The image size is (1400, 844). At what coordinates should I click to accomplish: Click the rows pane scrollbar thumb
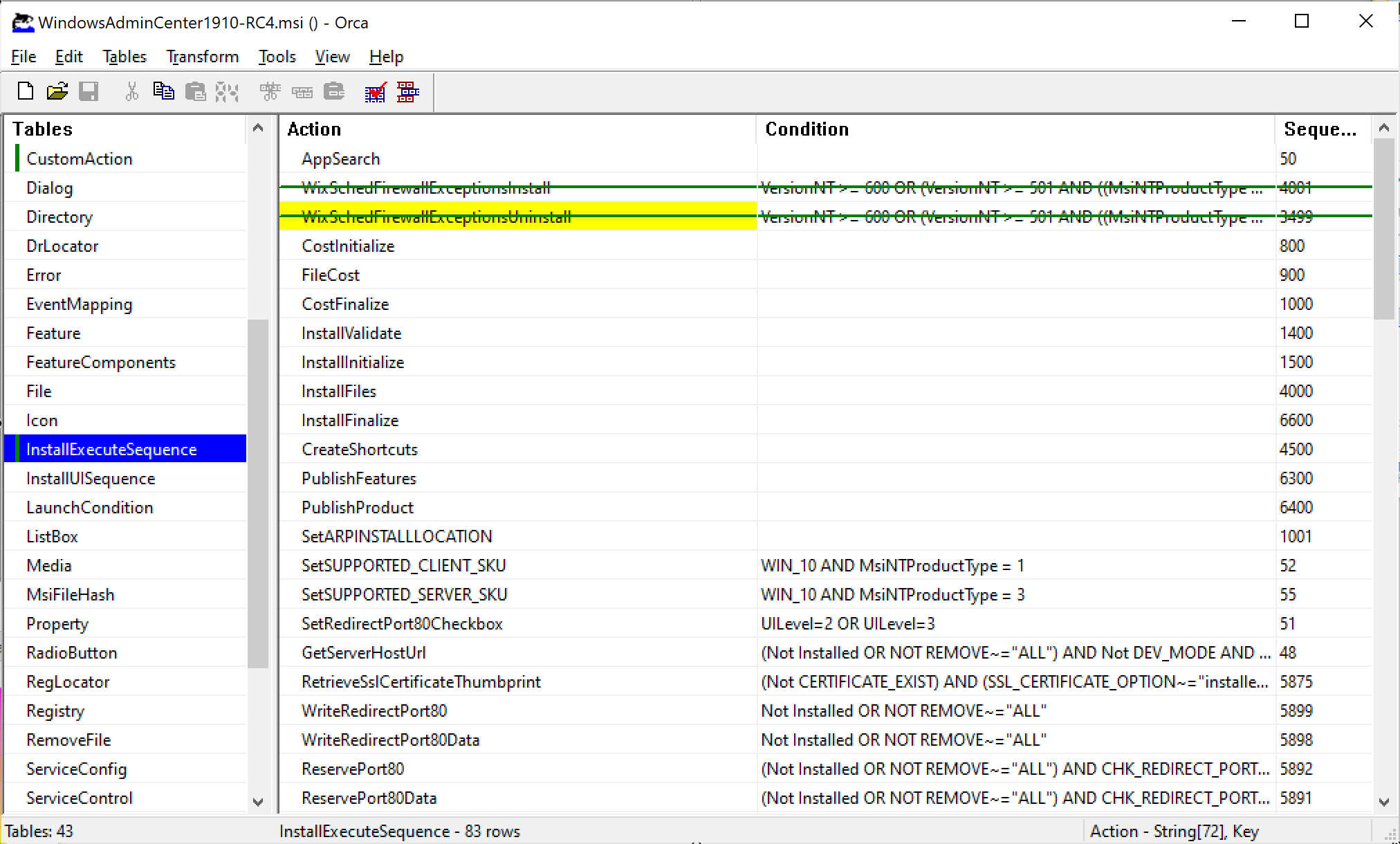pos(1384,229)
